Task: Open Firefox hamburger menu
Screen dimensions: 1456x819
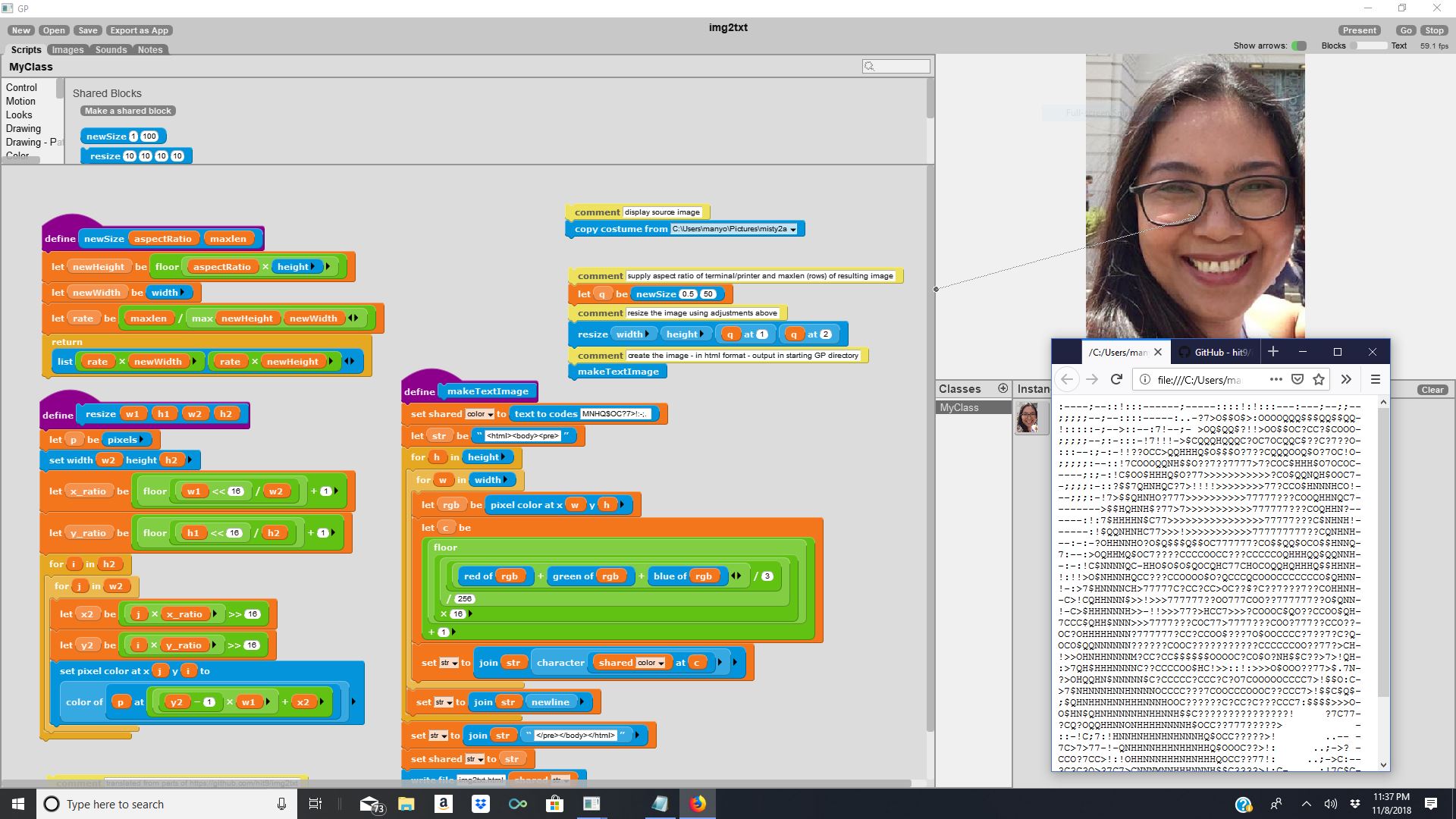Action: [x=1375, y=379]
